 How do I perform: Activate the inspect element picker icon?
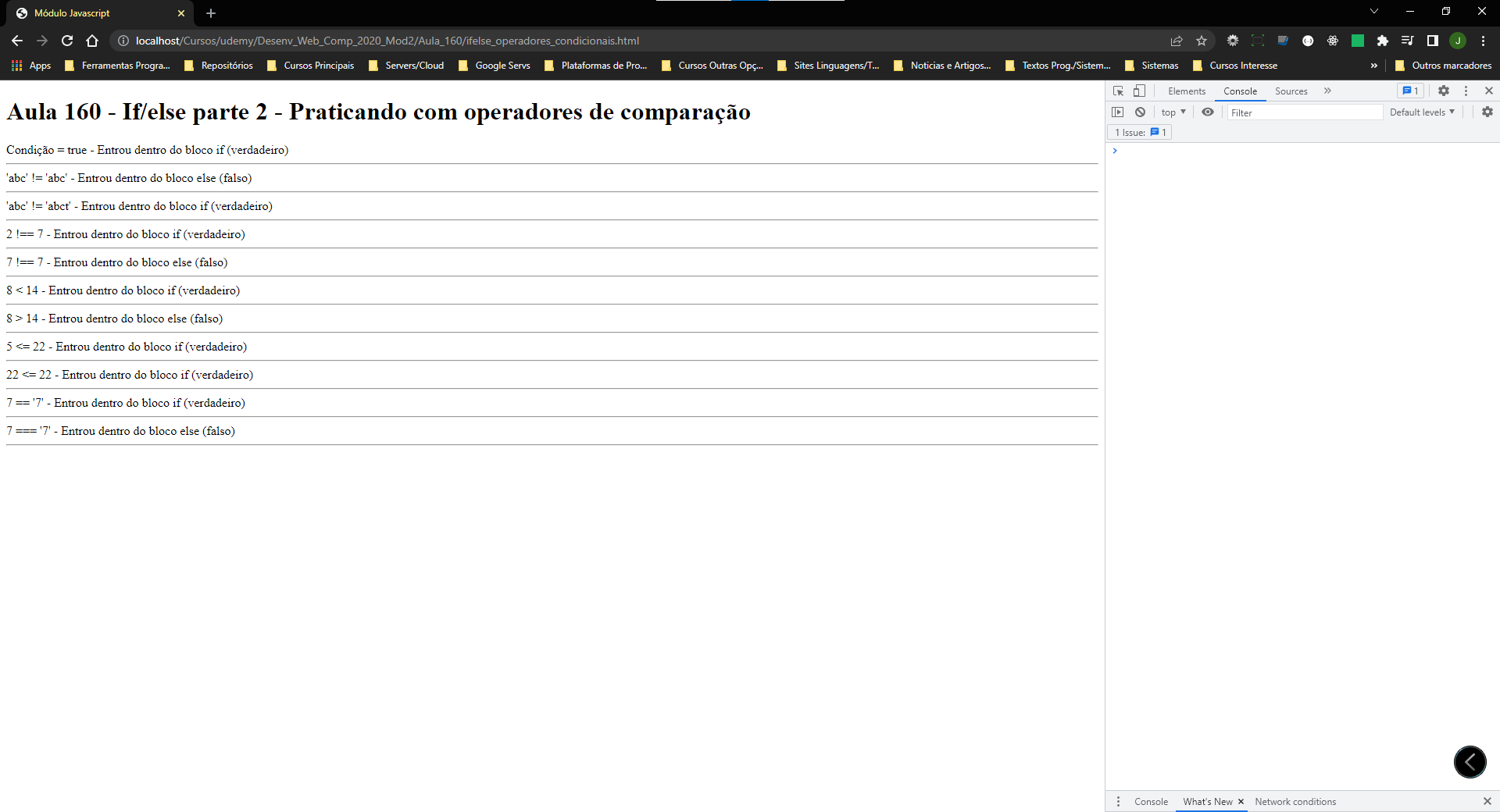click(1118, 91)
